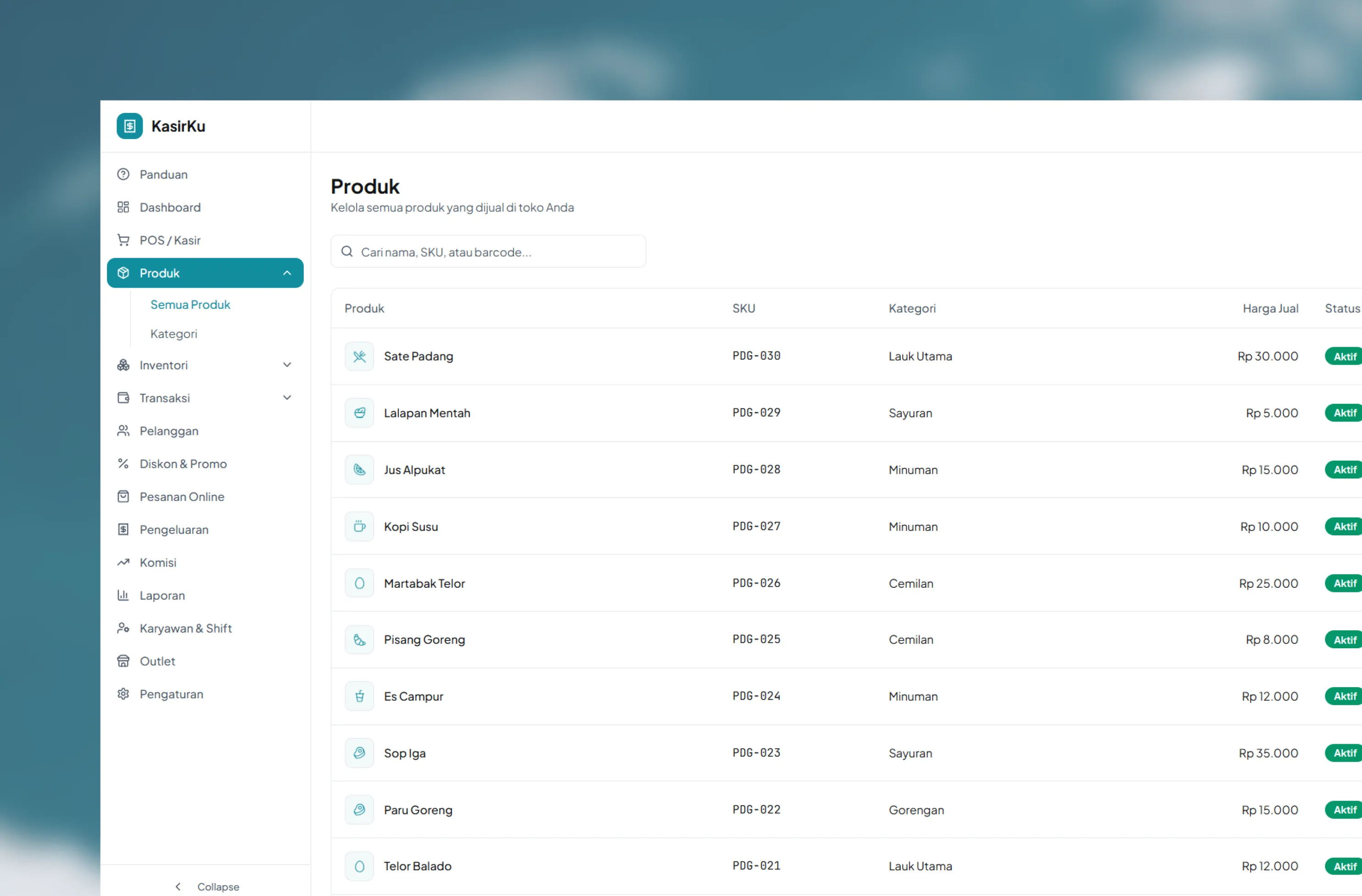Click price Rp 8.000 of Pisang Goreng
Viewport: 1362px width, 896px height.
click(x=1272, y=640)
